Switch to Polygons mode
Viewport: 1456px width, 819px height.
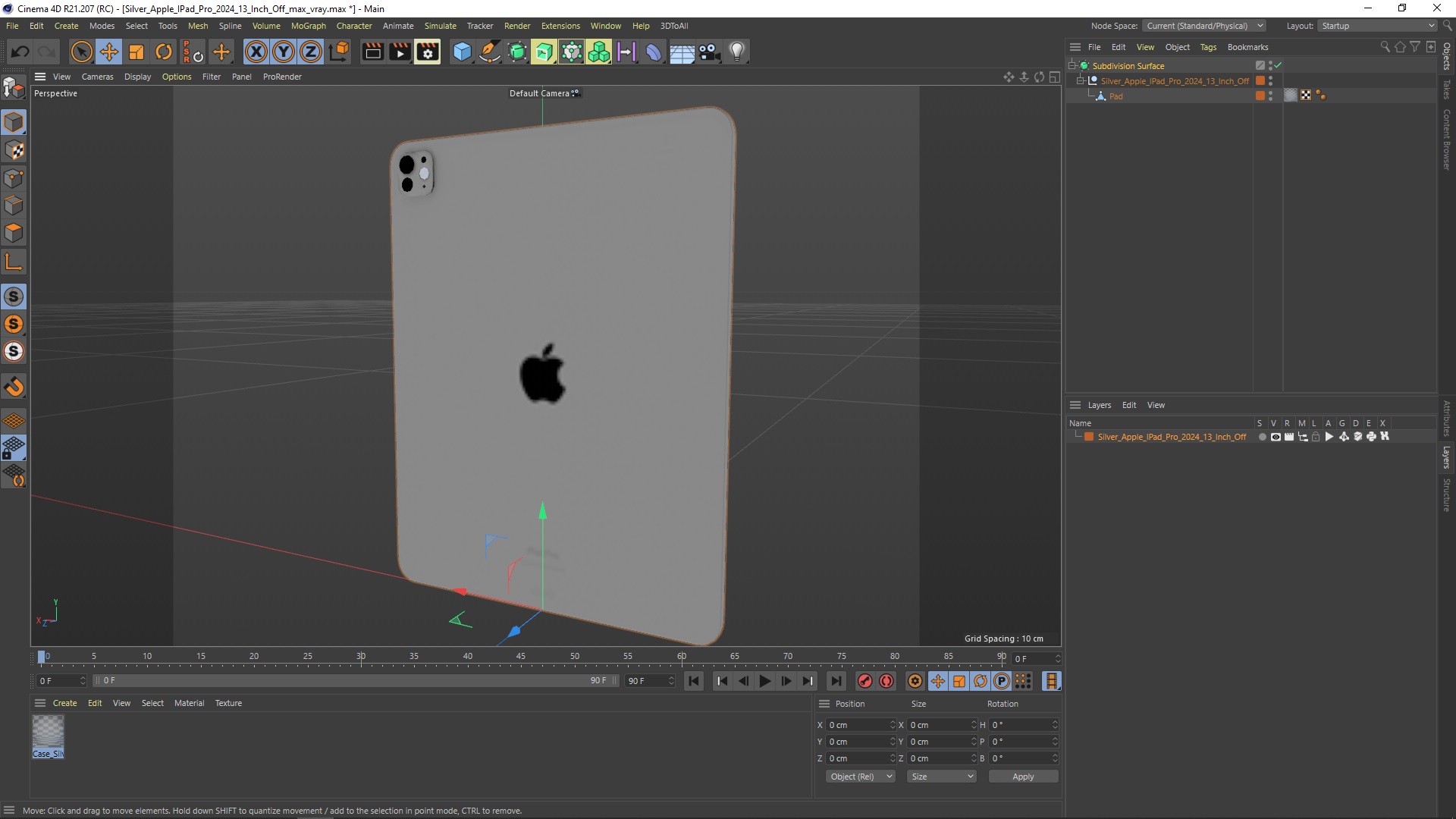[14, 233]
